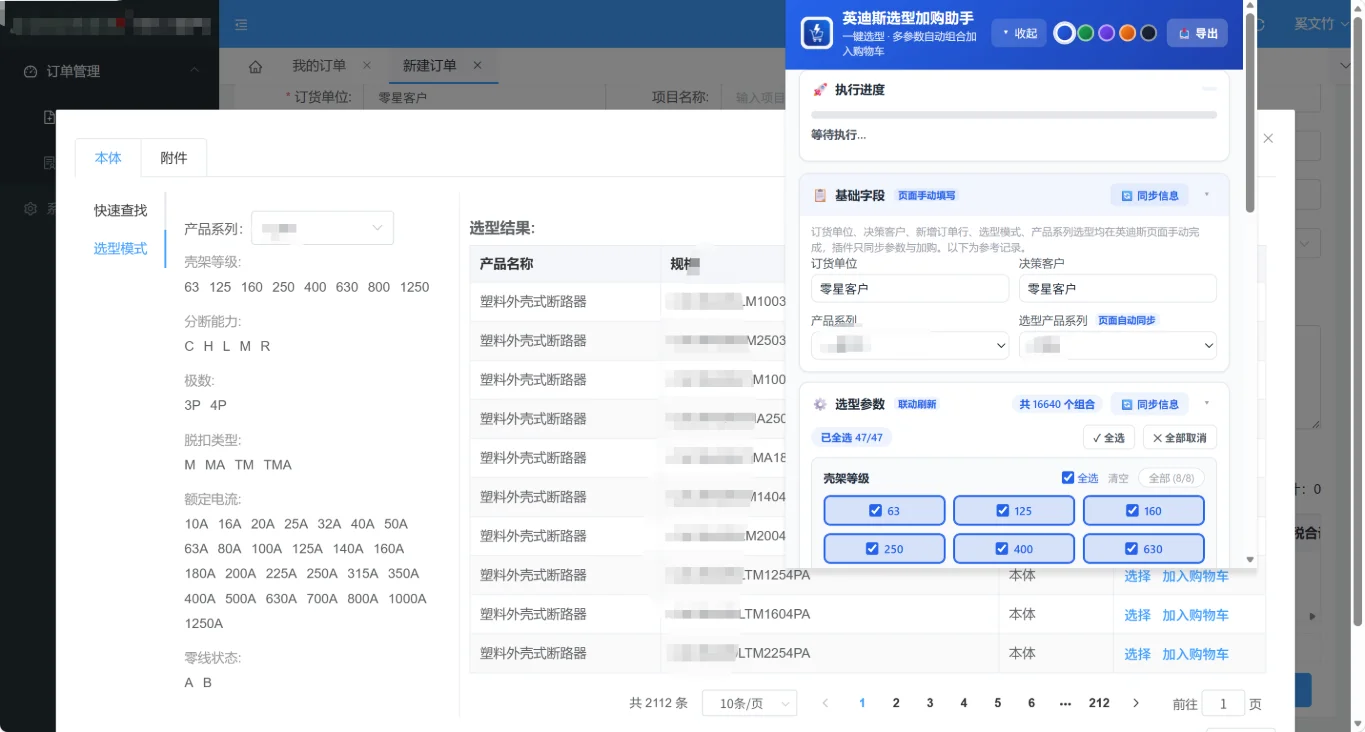Image resolution: width=1365 pixels, height=732 pixels.
Task: Click the clipboard icon beside 基础字段
Action: click(x=820, y=196)
